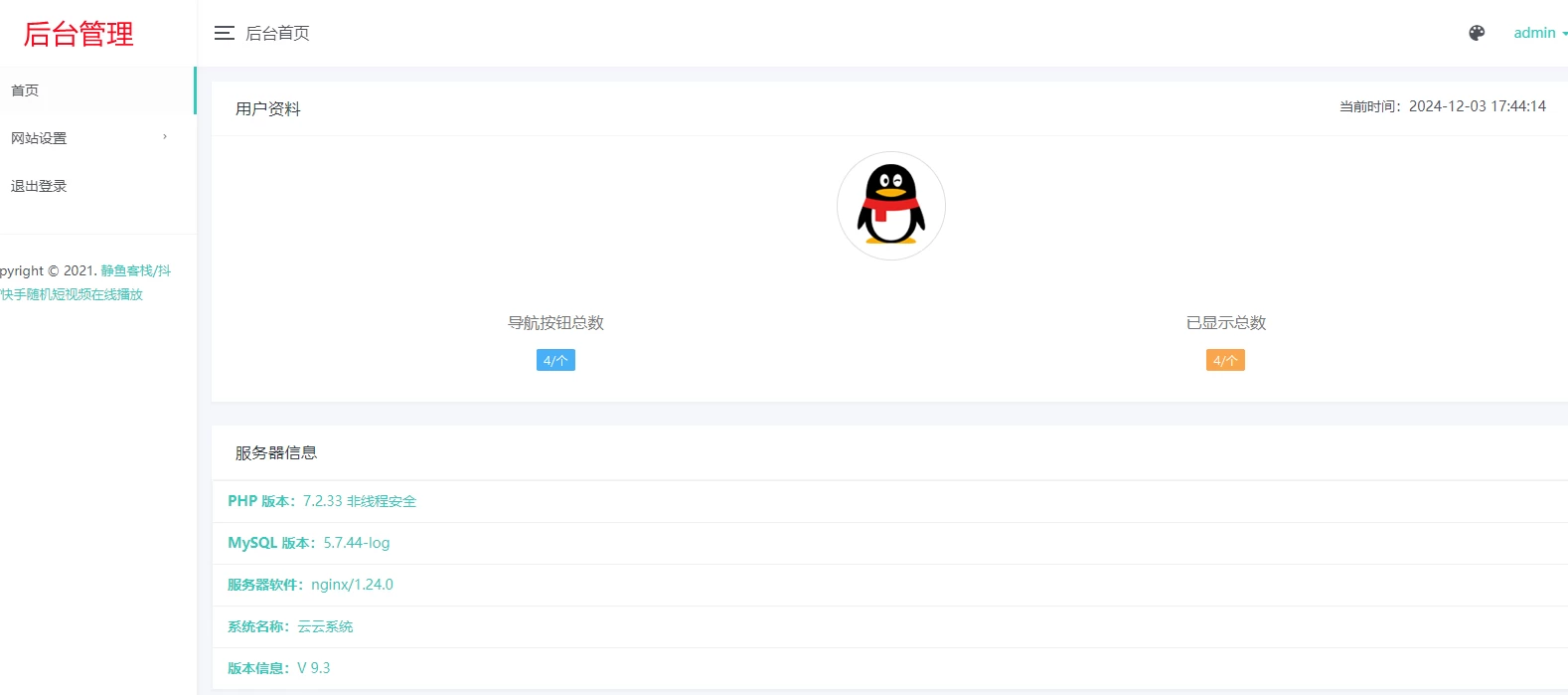The width and height of the screenshot is (1568, 695).
Task: Click the orange 4/个 displayed count badge
Action: tap(1225, 360)
